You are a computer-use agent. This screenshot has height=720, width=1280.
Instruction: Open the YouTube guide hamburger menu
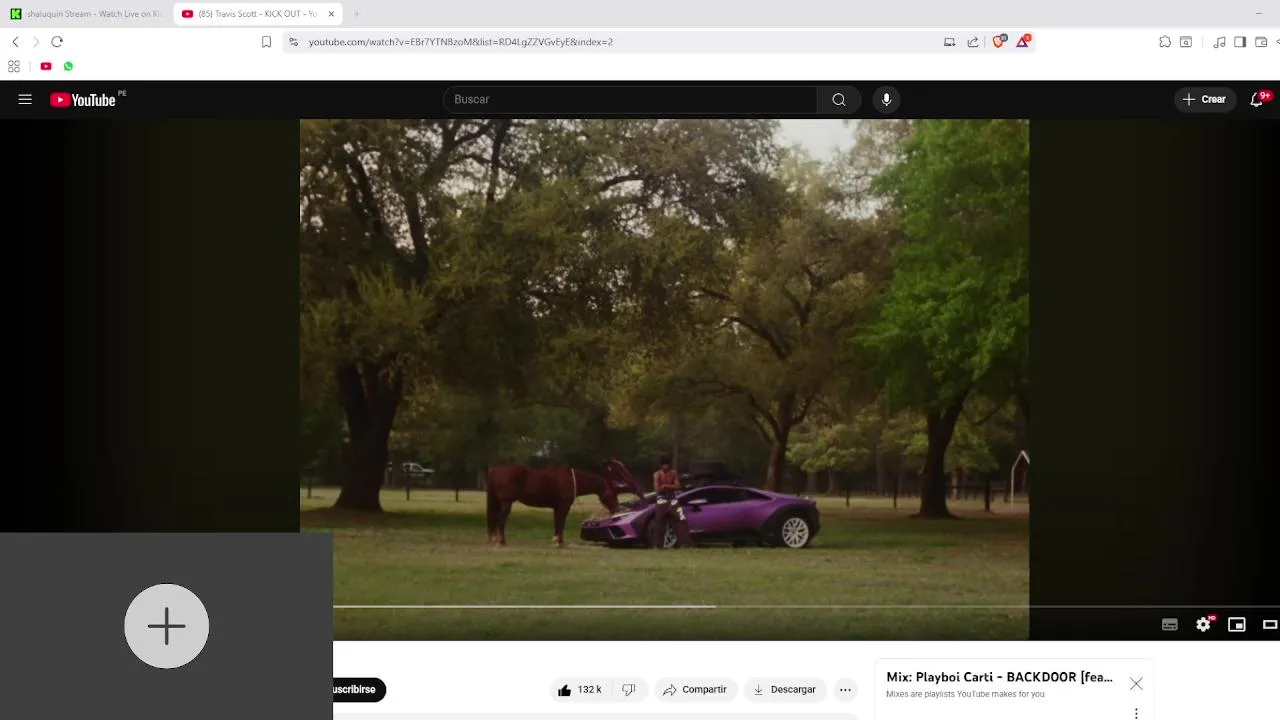[25, 99]
